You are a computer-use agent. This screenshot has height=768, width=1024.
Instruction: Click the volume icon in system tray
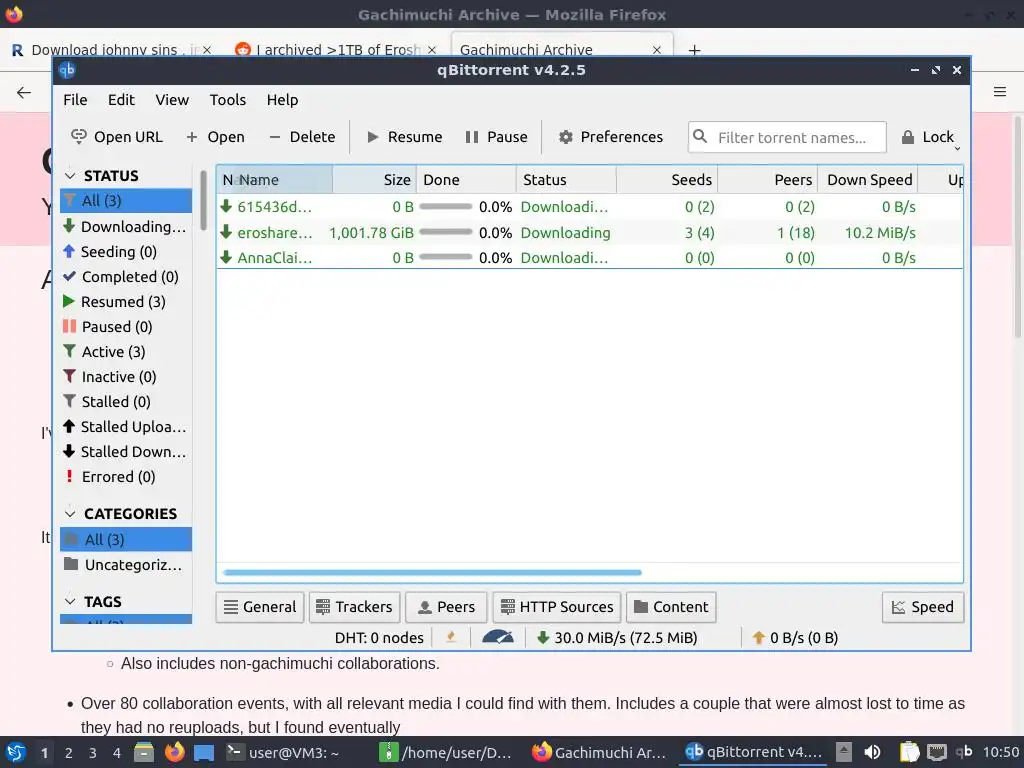(x=872, y=752)
